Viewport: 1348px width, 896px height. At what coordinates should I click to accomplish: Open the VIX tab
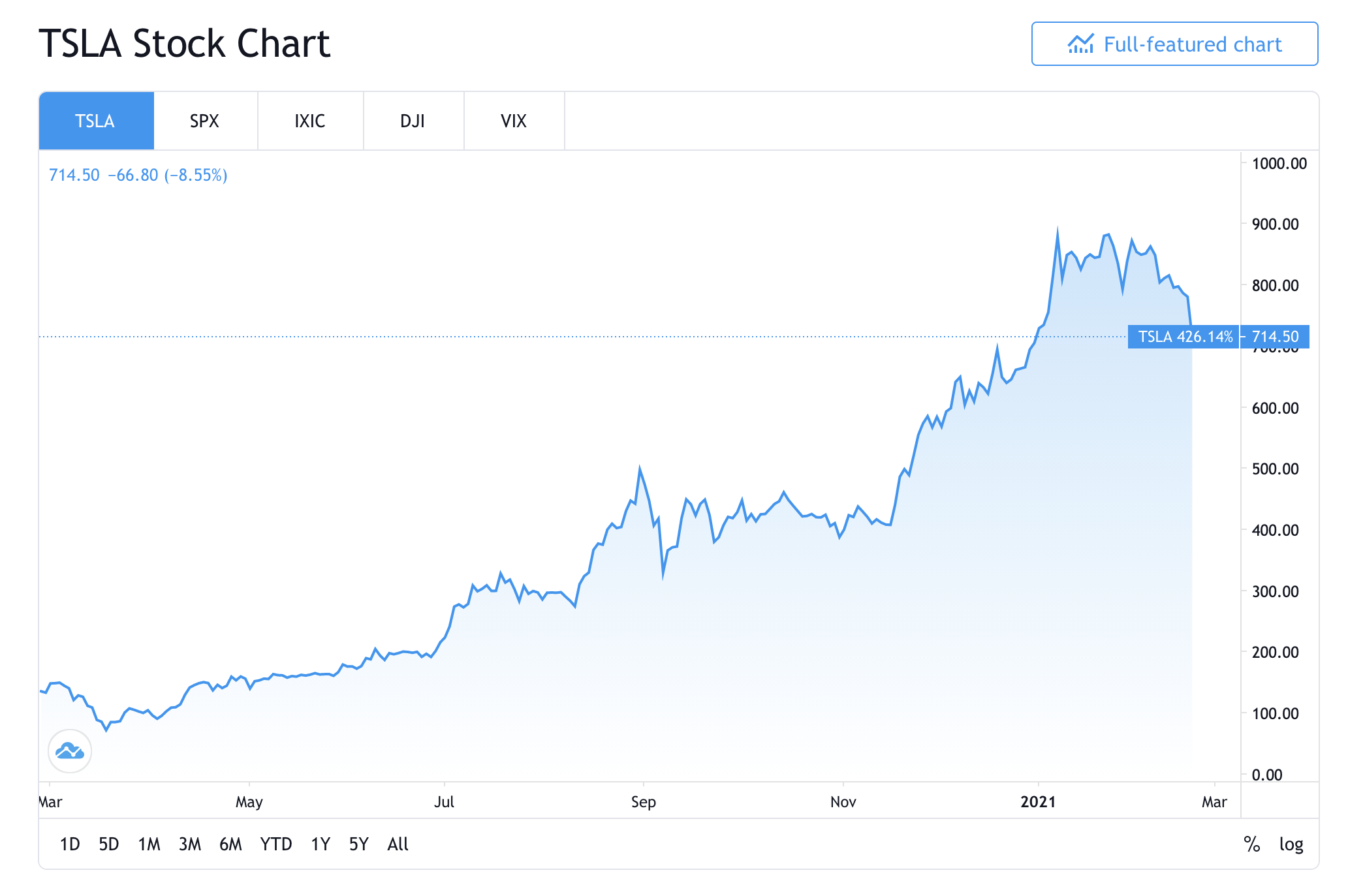514,121
